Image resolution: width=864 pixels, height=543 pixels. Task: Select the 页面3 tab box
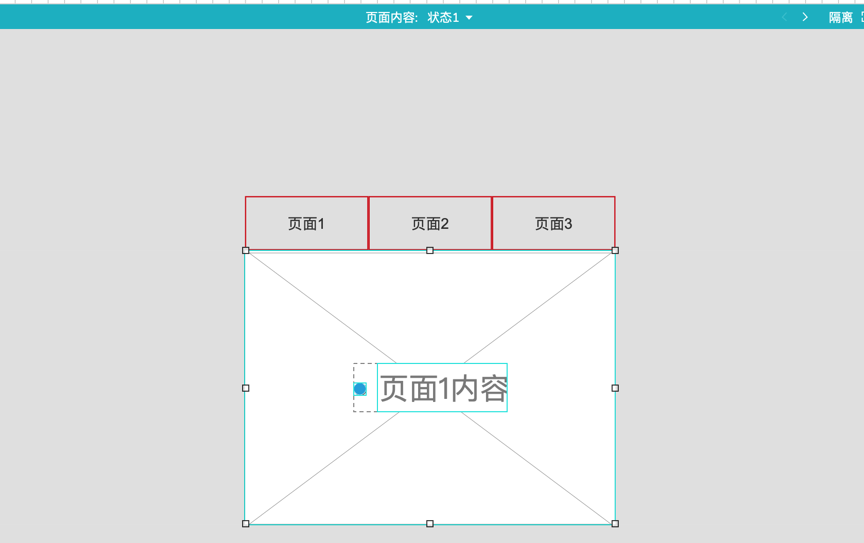tap(553, 223)
